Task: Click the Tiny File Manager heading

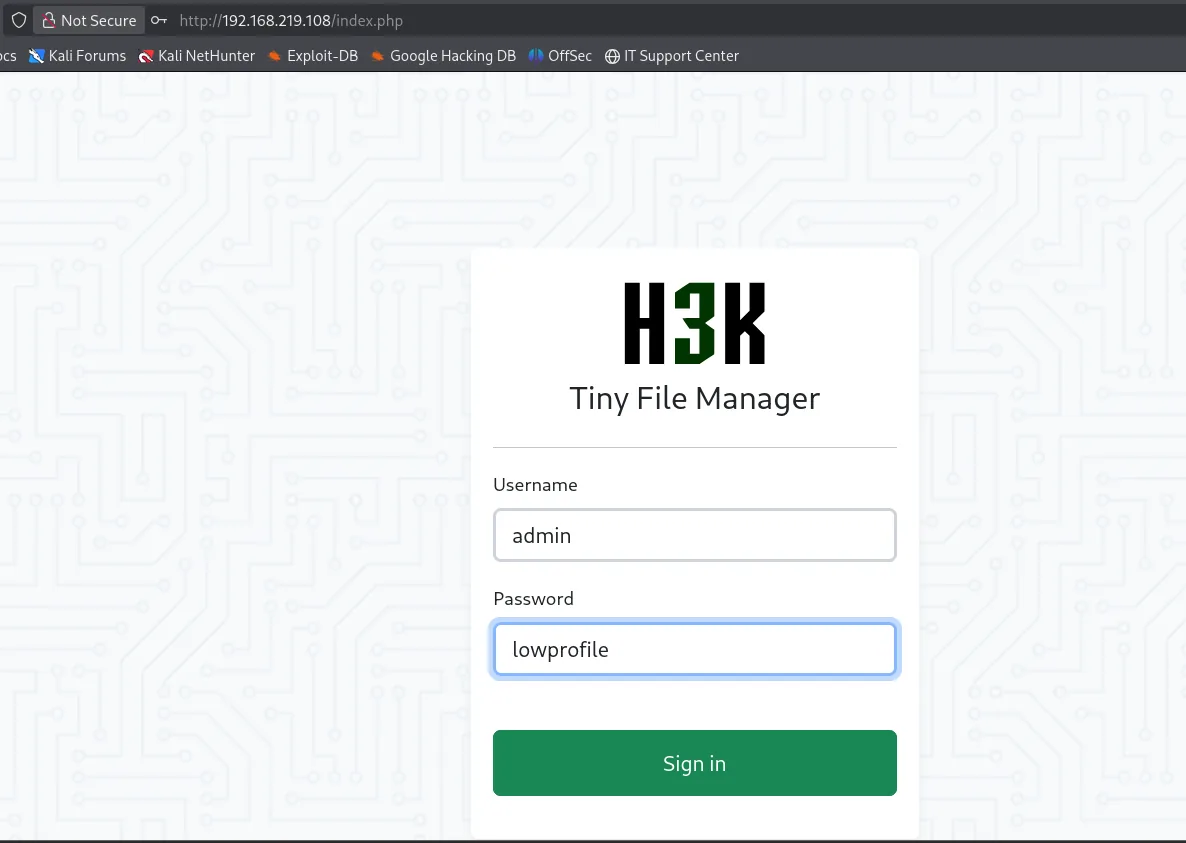Action: tap(694, 398)
